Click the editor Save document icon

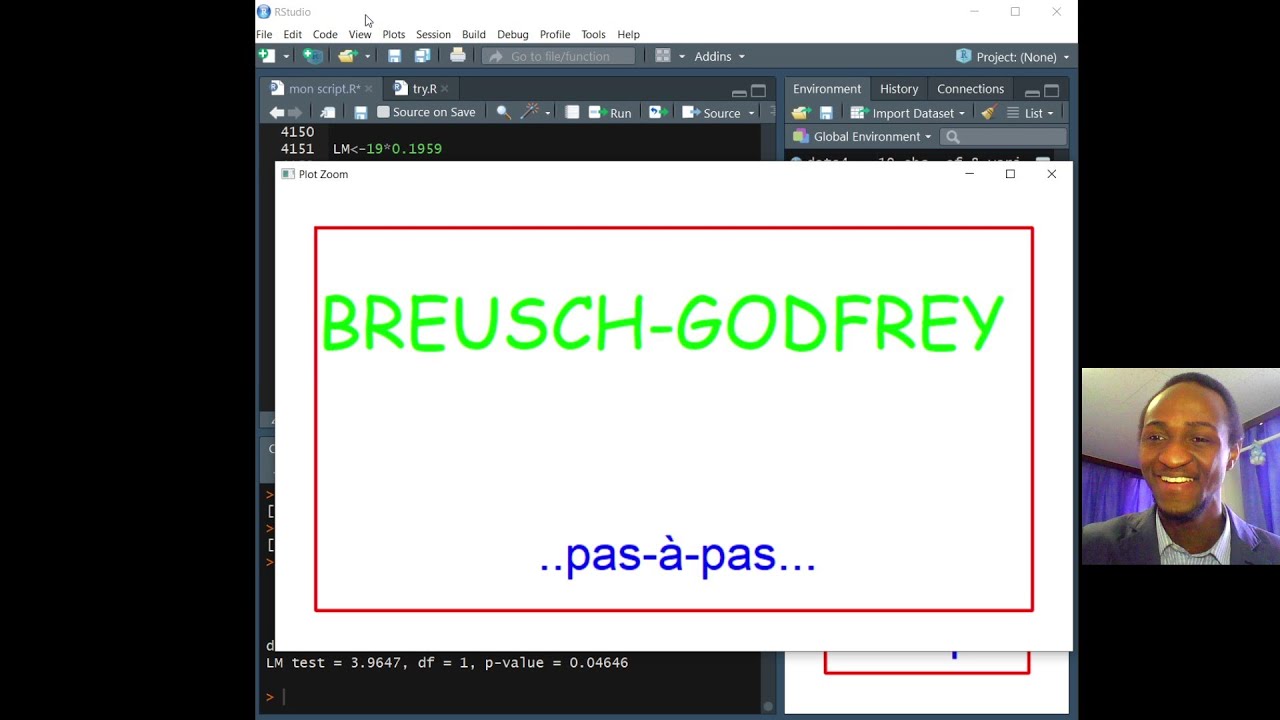tap(360, 113)
